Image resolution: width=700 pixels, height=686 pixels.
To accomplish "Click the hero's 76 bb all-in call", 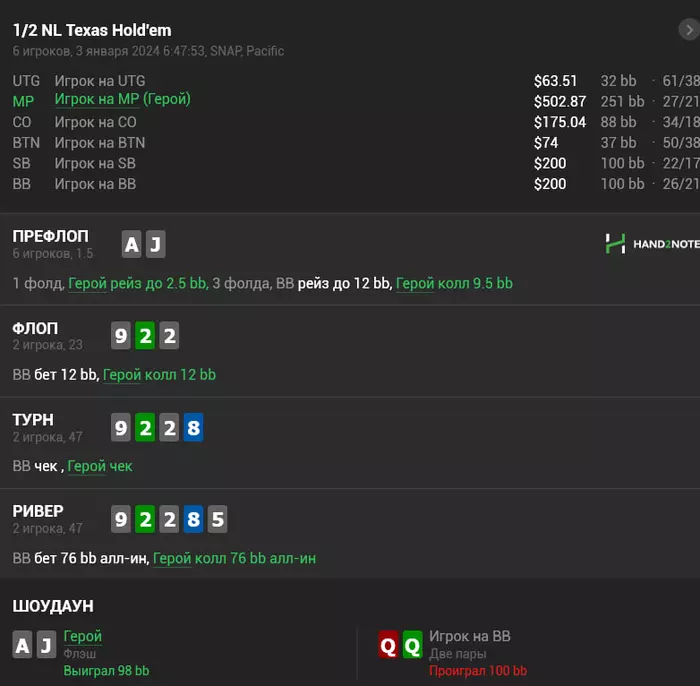I will click(x=234, y=558).
